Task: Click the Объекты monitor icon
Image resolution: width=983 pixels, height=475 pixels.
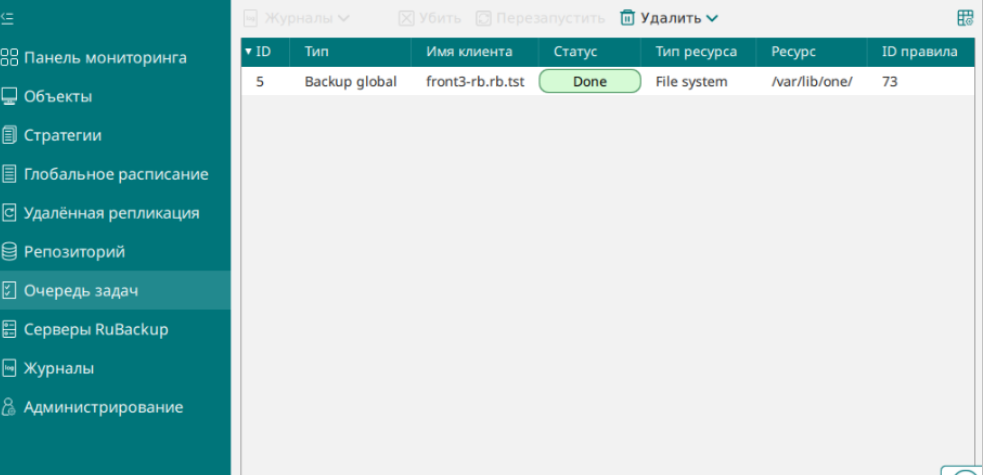Action: 9,97
